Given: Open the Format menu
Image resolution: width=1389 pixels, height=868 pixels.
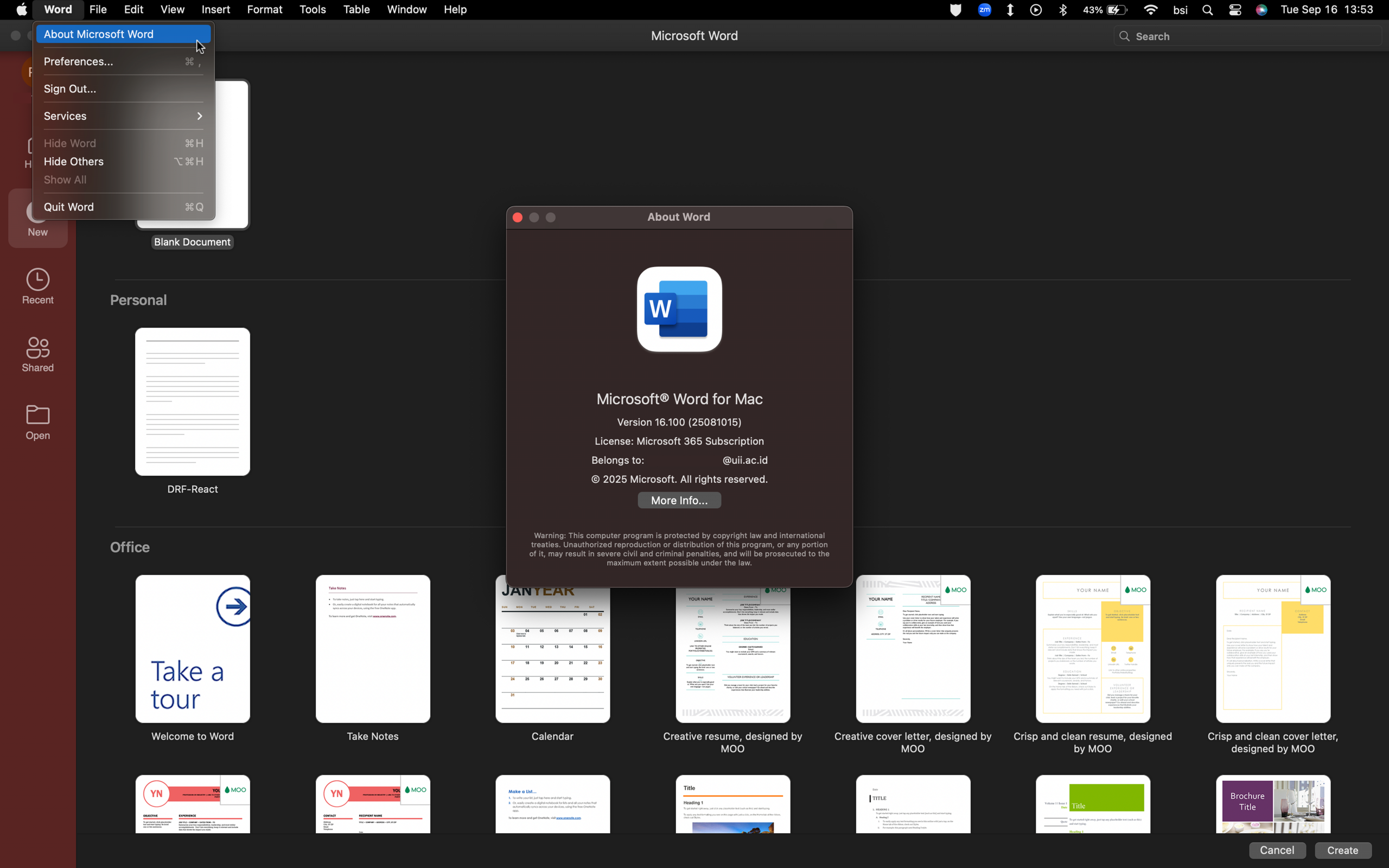Looking at the screenshot, I should (x=265, y=10).
